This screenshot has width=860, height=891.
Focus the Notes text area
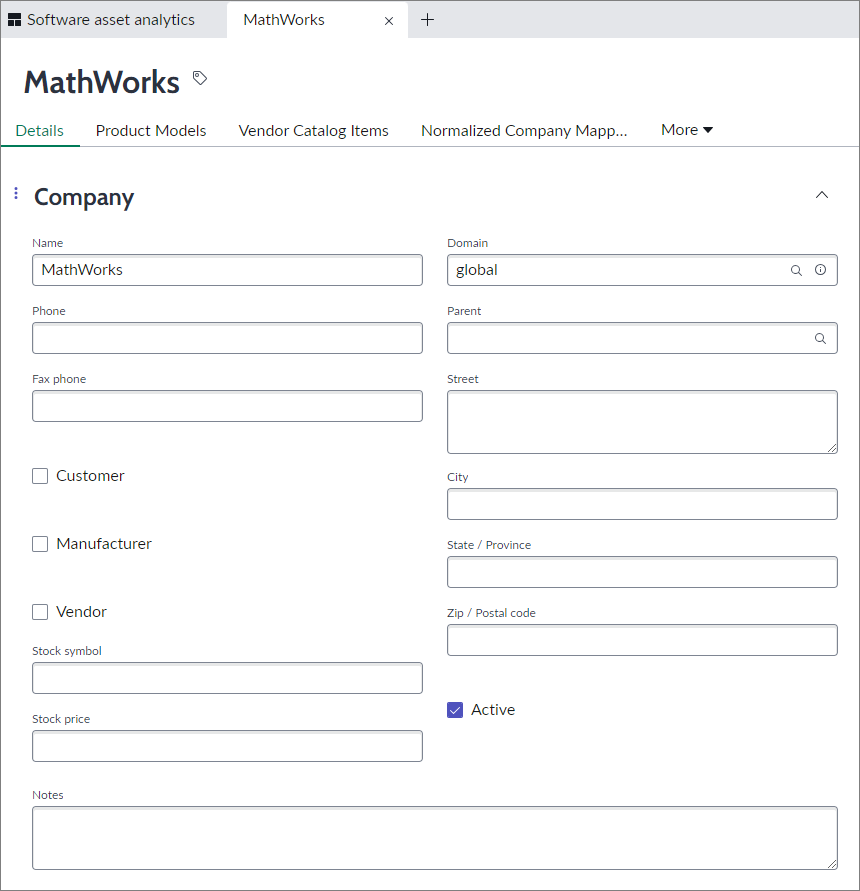click(x=434, y=838)
